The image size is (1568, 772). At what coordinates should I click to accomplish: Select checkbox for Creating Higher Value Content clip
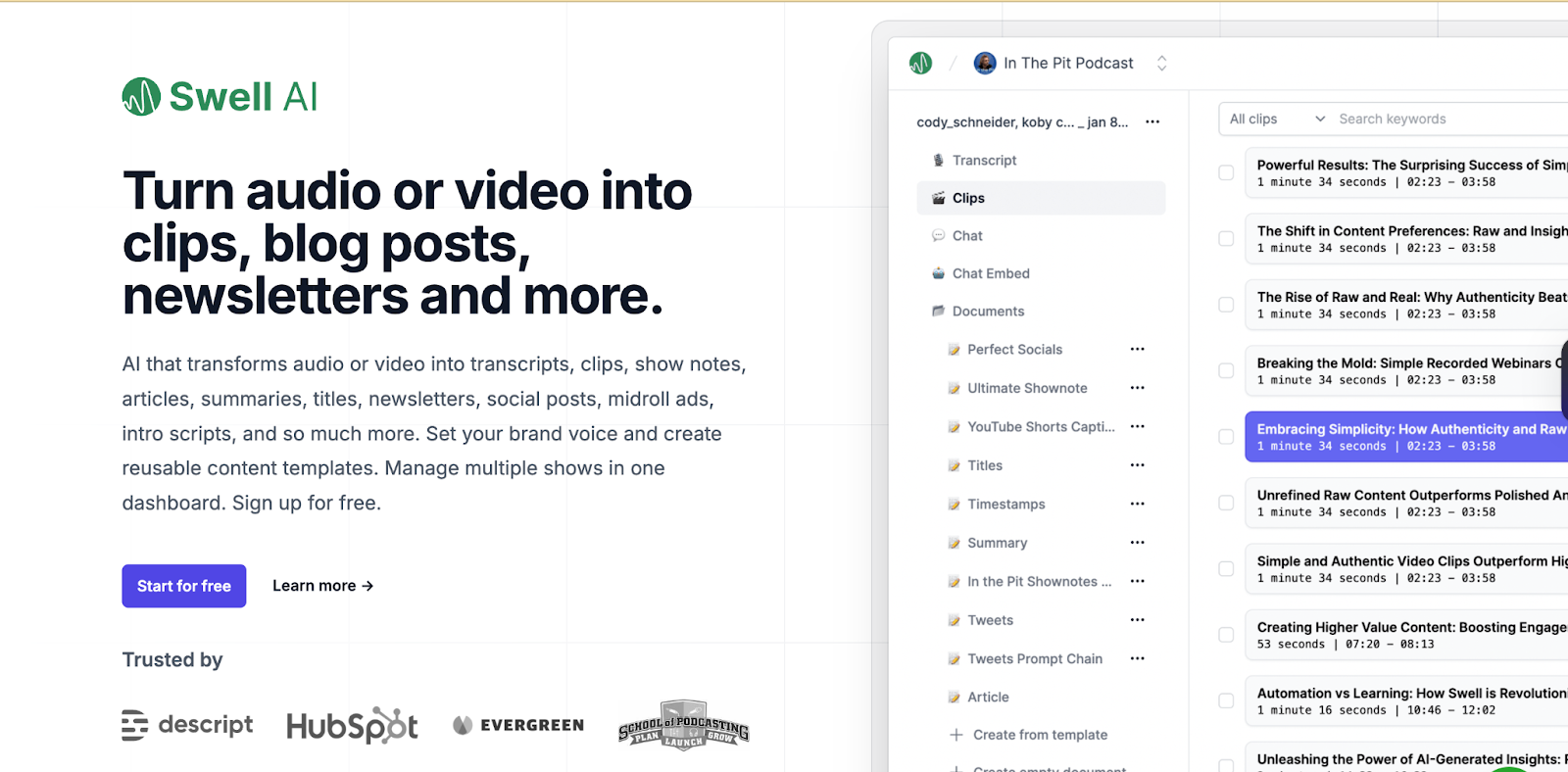click(1226, 635)
